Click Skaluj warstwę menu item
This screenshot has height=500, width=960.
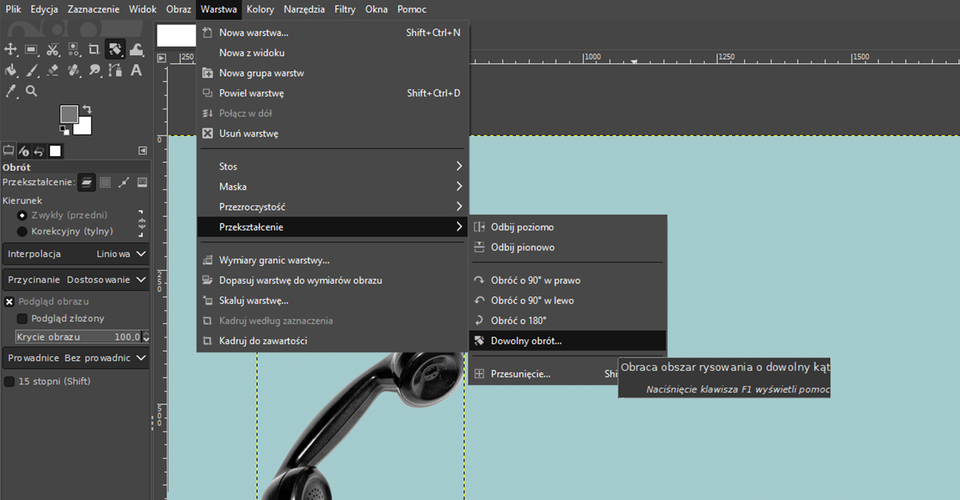(x=254, y=300)
